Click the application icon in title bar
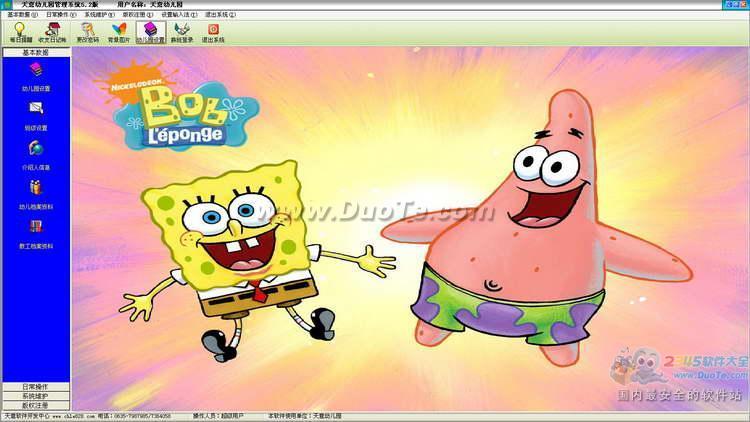Screen dimensions: 750x422 tap(7, 4)
